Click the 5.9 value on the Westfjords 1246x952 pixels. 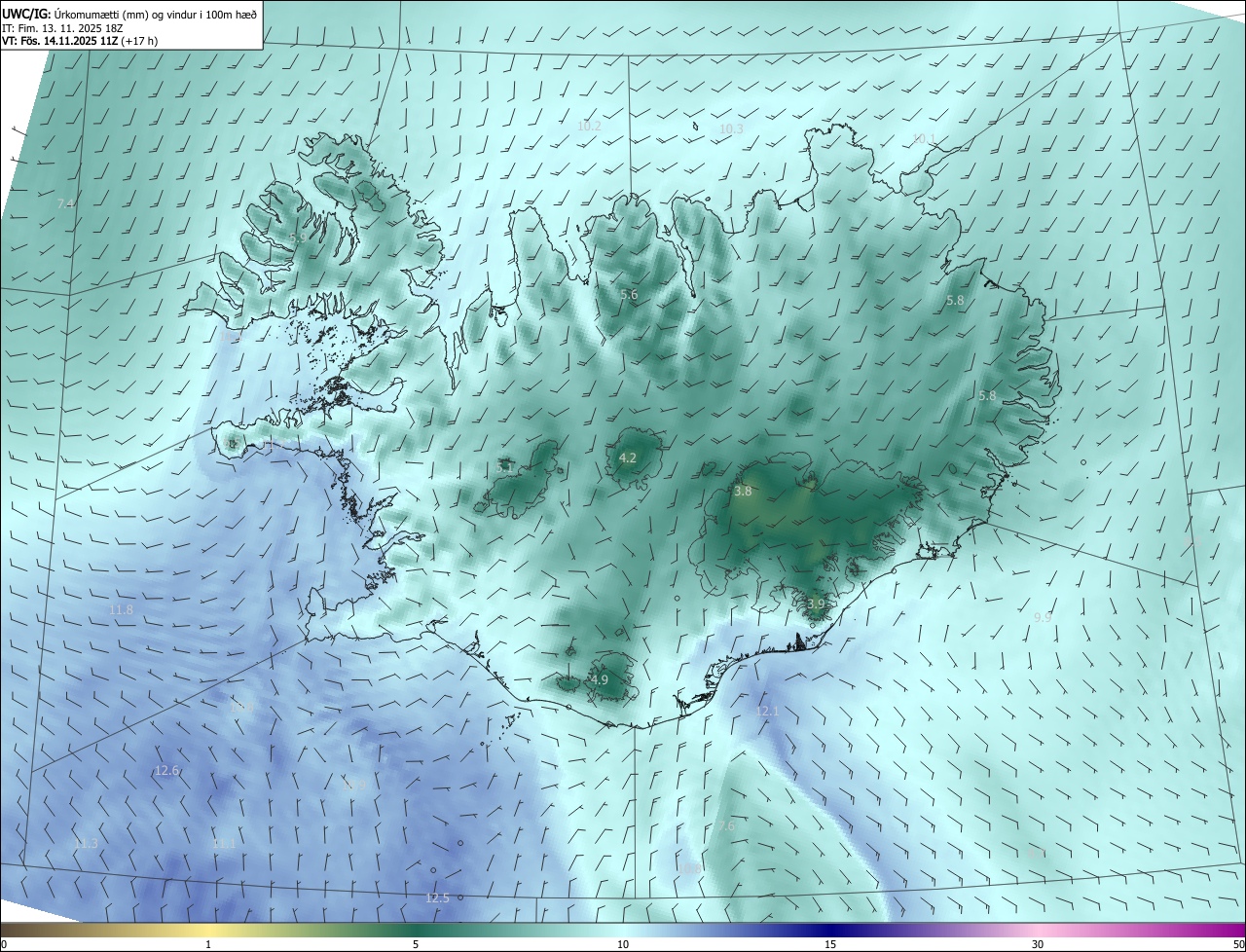(x=298, y=238)
